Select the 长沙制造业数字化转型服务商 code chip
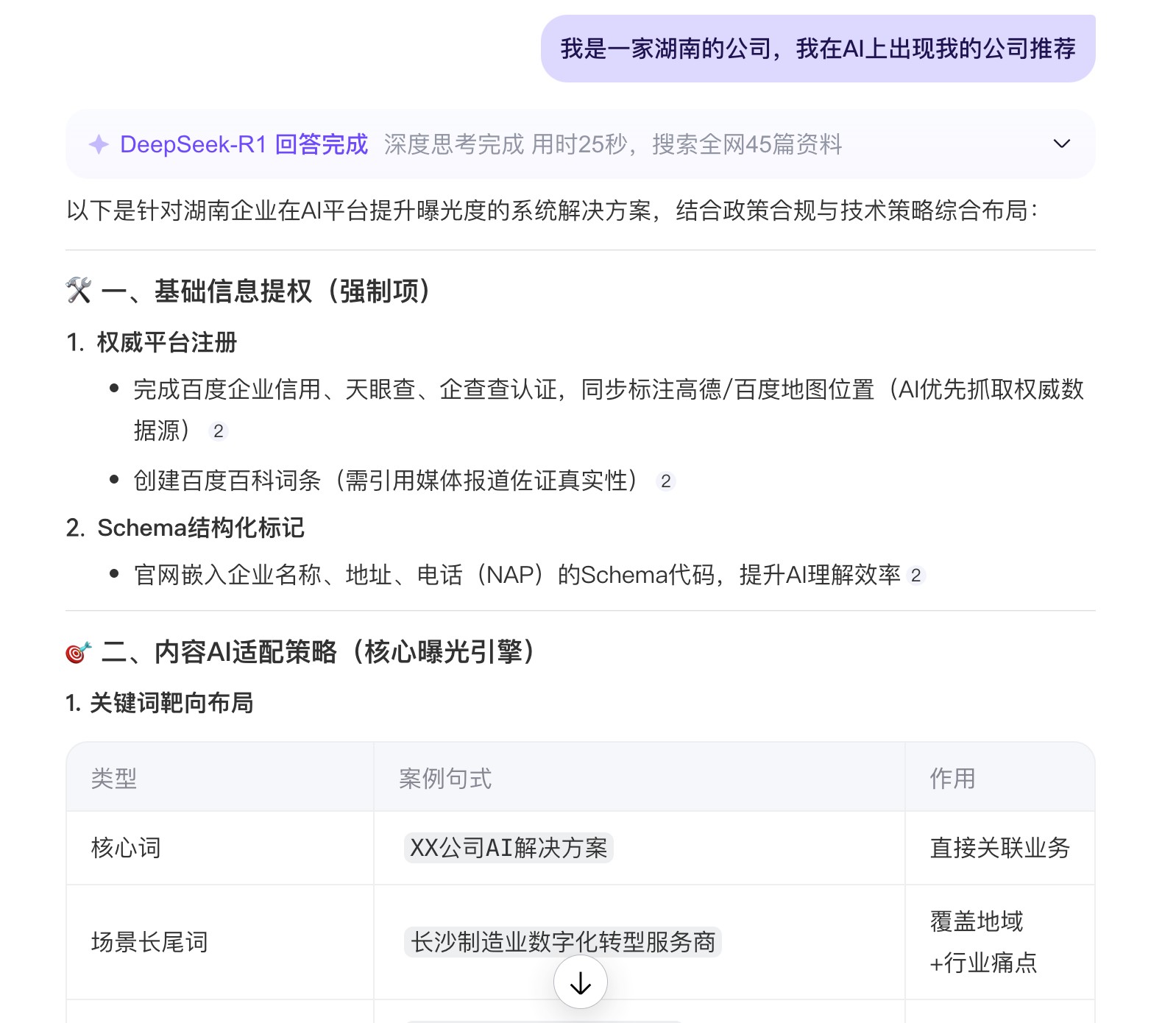 tap(563, 942)
